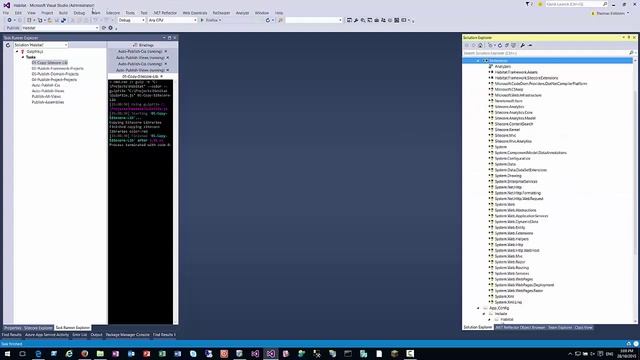Viewport: 640px width, 360px height.
Task: Open the Class View tab
Action: pos(583,327)
